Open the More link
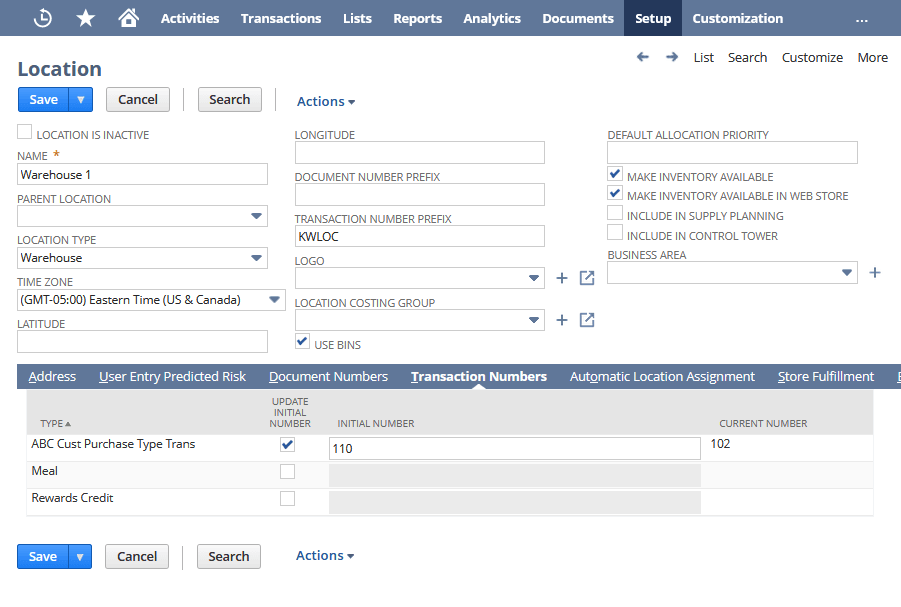The width and height of the screenshot is (901, 607). [x=872, y=57]
